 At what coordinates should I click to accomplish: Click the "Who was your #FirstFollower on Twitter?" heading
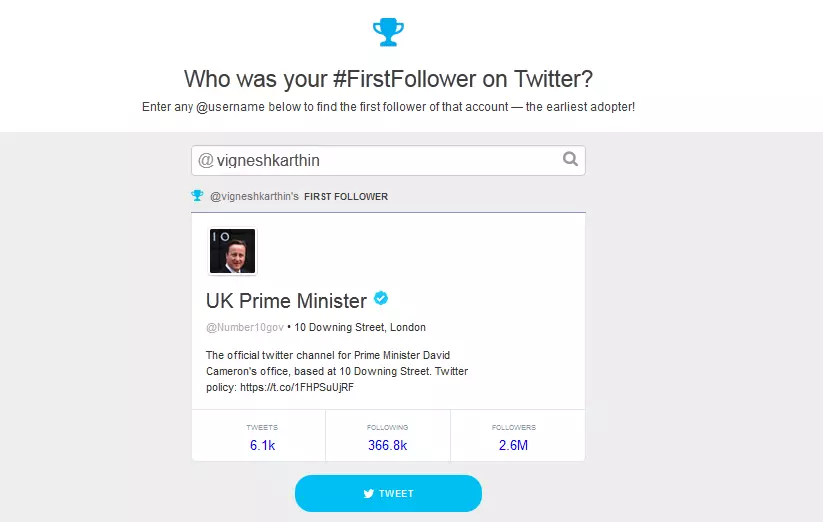coord(388,79)
